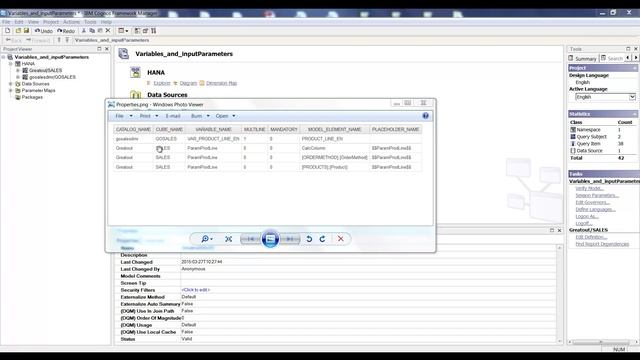Expand the Greatest/SALES query subject node
The height and width of the screenshot is (360, 640).
(x=18, y=71)
